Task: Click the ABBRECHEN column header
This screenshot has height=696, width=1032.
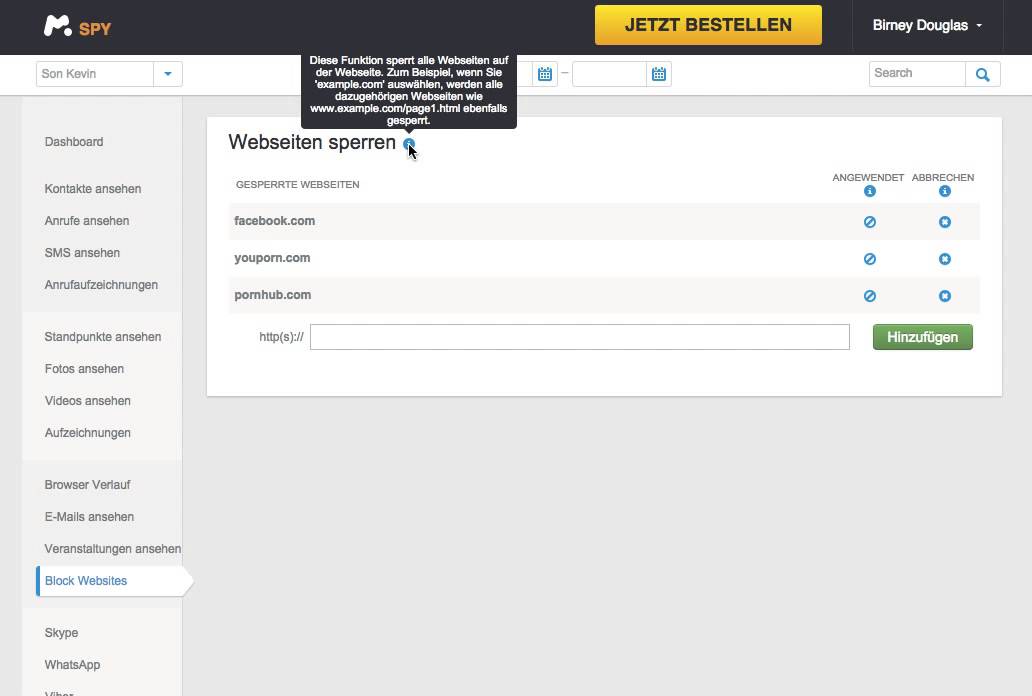Action: pos(943,177)
